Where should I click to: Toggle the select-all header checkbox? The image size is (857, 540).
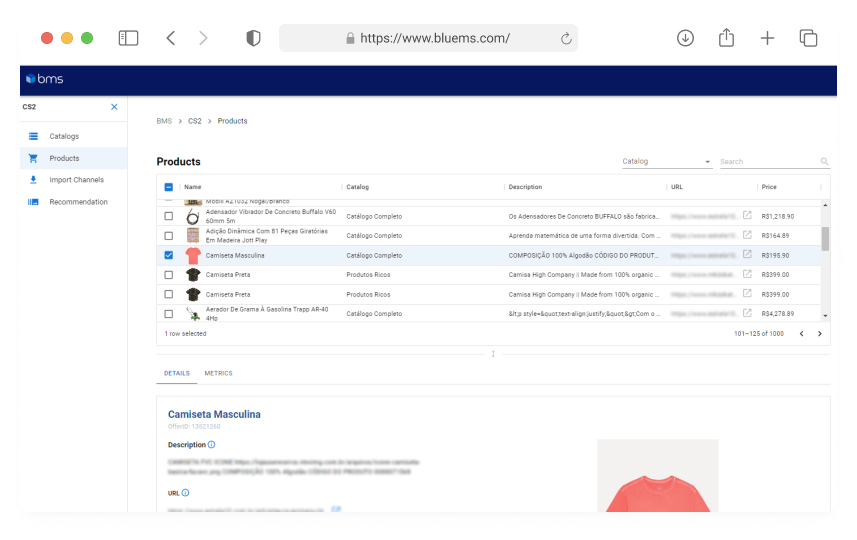point(168,187)
